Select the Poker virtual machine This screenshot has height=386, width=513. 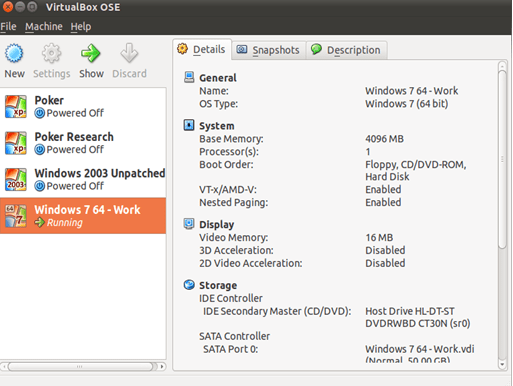(x=83, y=107)
